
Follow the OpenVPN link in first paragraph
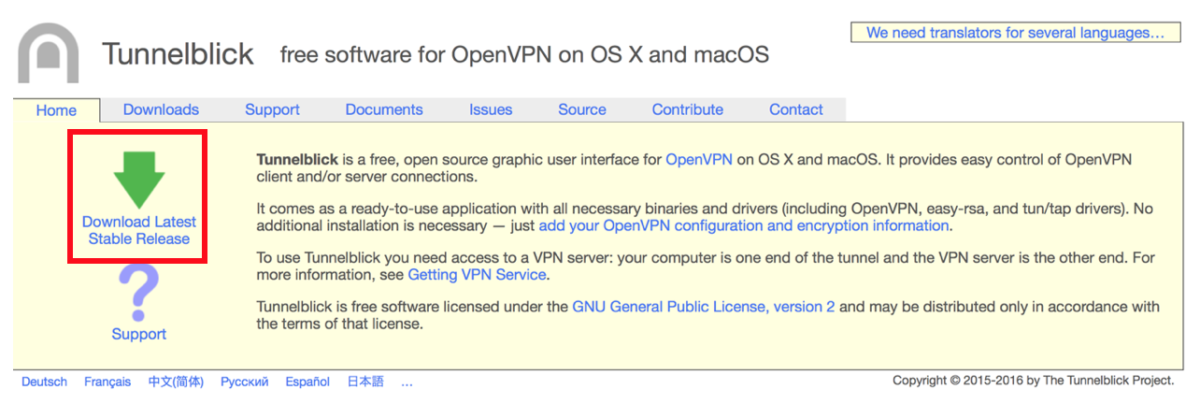tap(699, 159)
